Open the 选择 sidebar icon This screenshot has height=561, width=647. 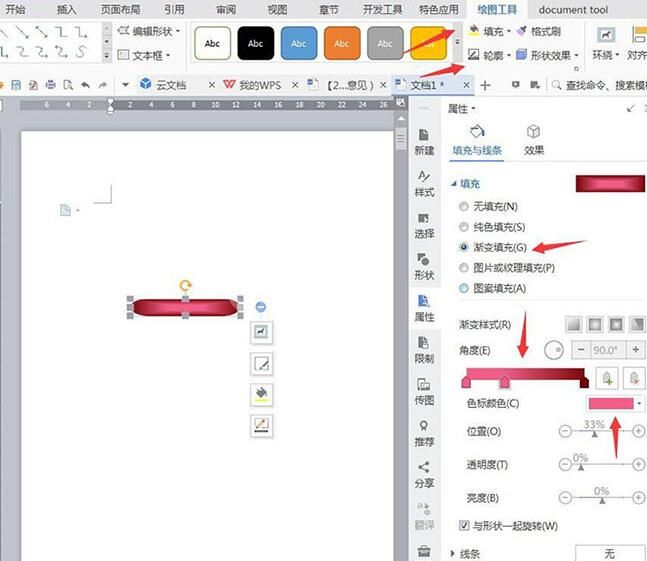click(424, 225)
